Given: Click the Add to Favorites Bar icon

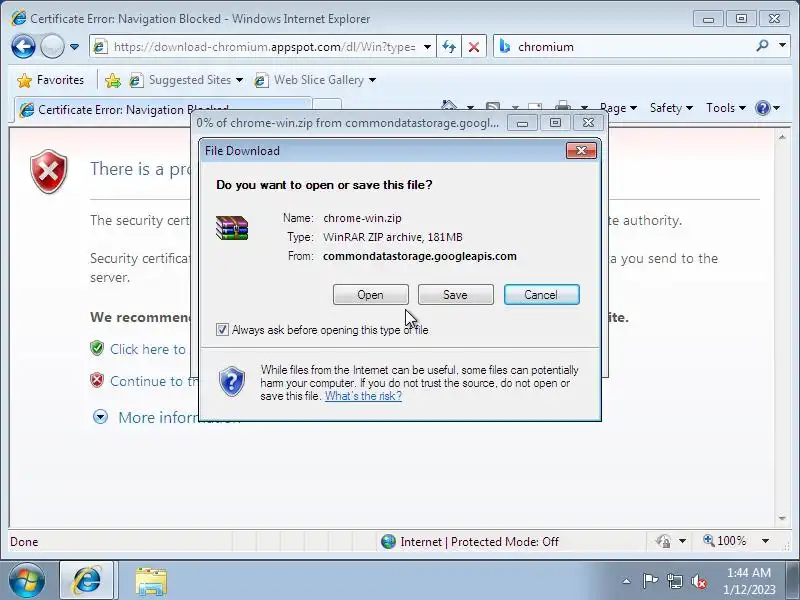Looking at the screenshot, I should pyautogui.click(x=113, y=80).
